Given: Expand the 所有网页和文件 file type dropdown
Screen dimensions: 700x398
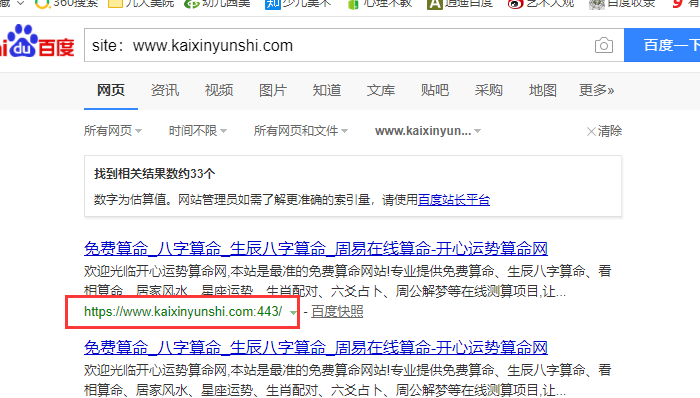Looking at the screenshot, I should (301, 131).
